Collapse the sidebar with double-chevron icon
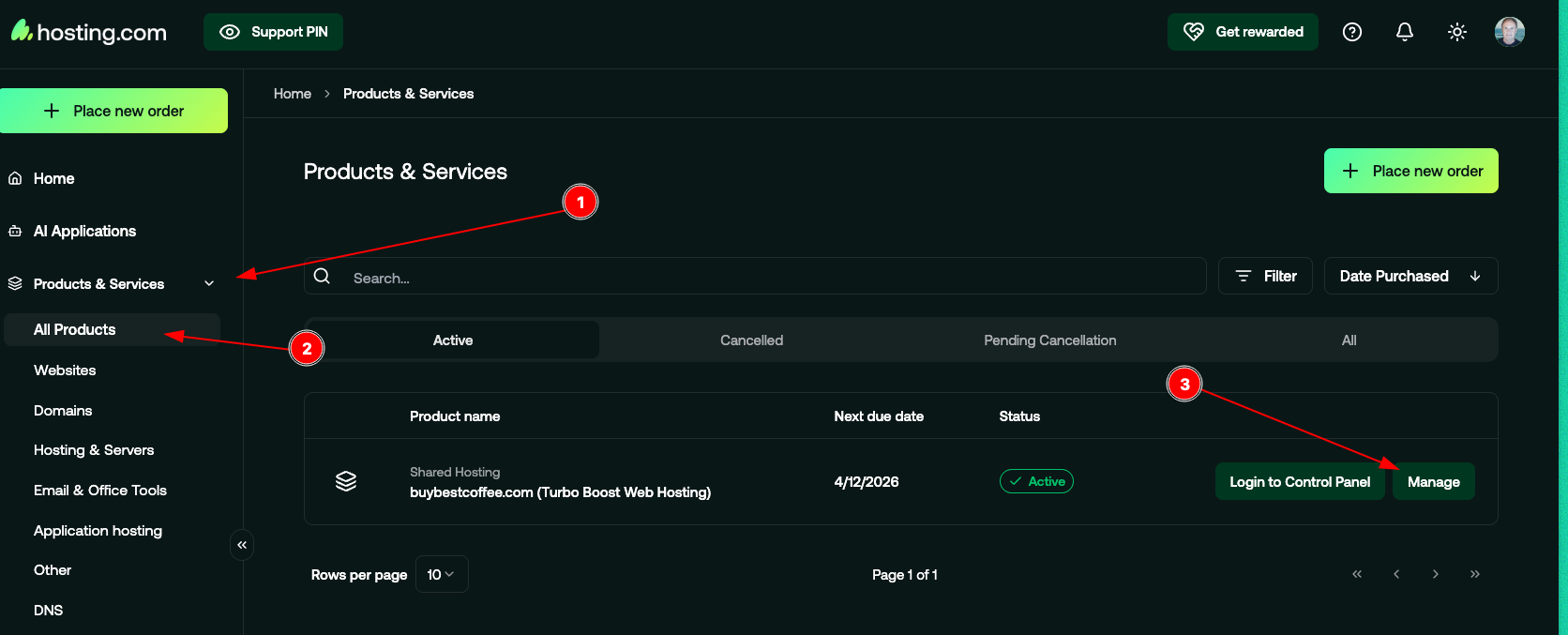The height and width of the screenshot is (635, 1568). (242, 545)
